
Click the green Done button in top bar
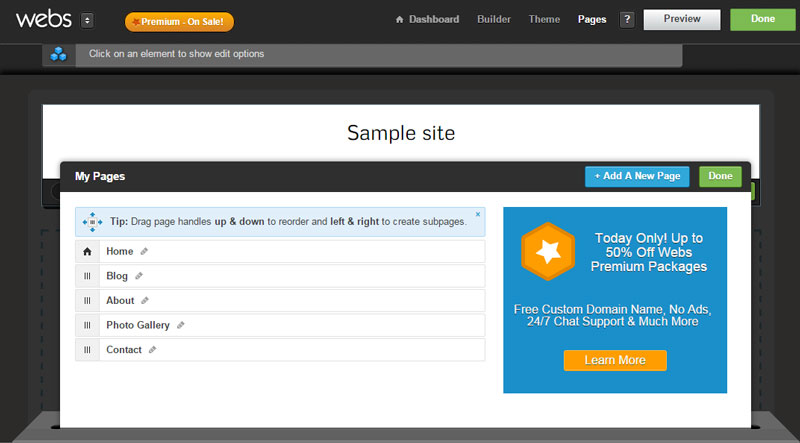coord(763,19)
